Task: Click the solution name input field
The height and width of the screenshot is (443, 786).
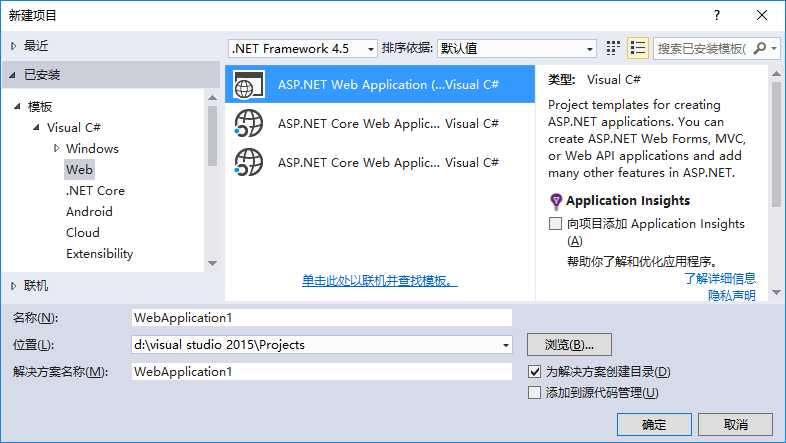Action: [x=322, y=372]
